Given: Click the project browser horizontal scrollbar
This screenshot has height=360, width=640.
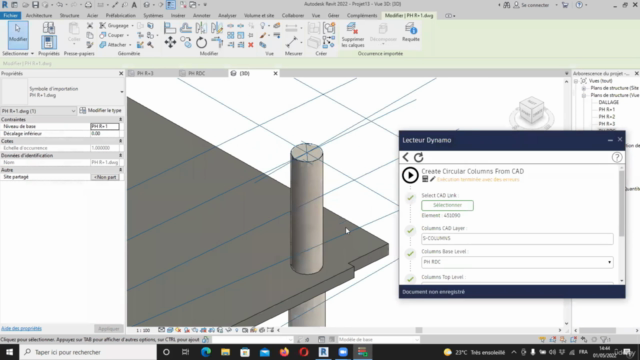Looking at the screenshot, I should tap(598, 330).
